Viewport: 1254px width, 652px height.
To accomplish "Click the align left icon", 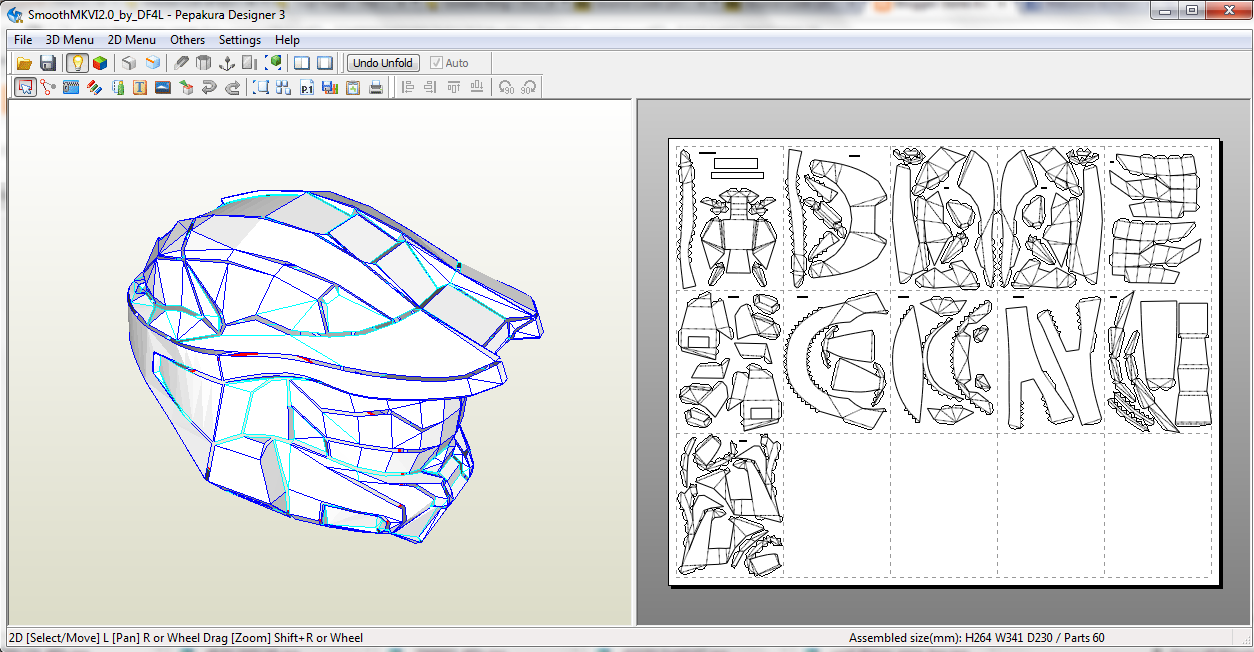I will click(407, 87).
